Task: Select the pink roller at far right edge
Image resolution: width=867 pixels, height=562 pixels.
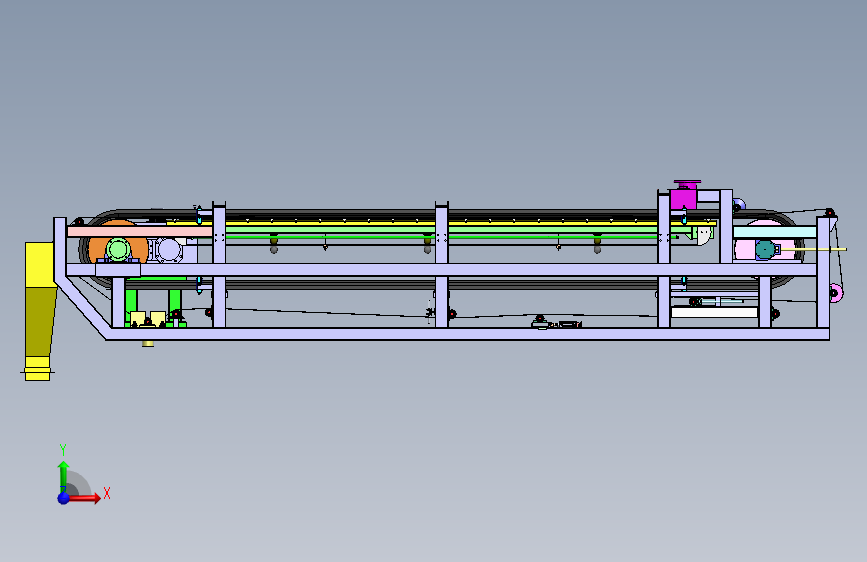Action: (836, 293)
